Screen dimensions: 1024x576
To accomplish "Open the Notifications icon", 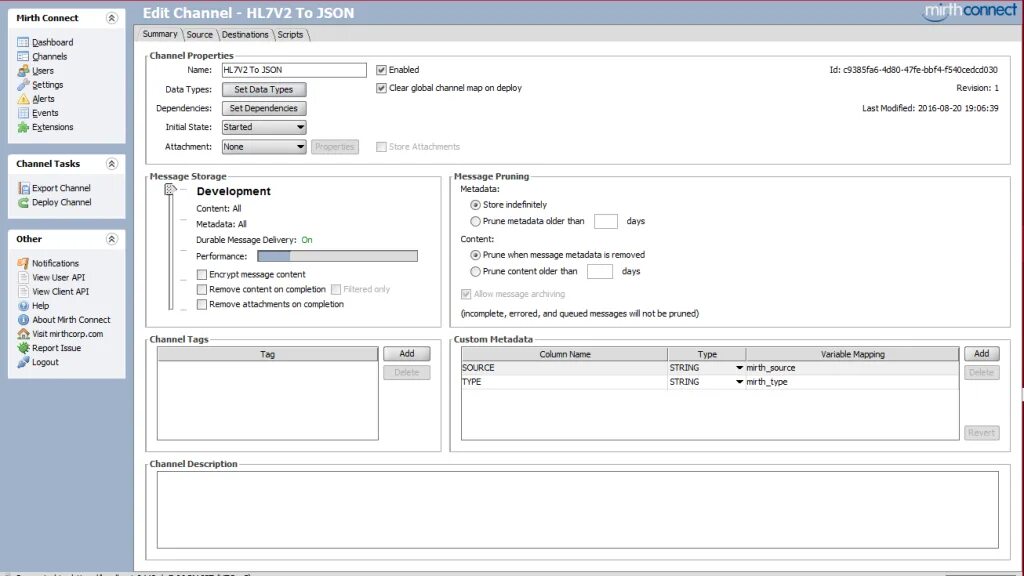I will point(23,263).
